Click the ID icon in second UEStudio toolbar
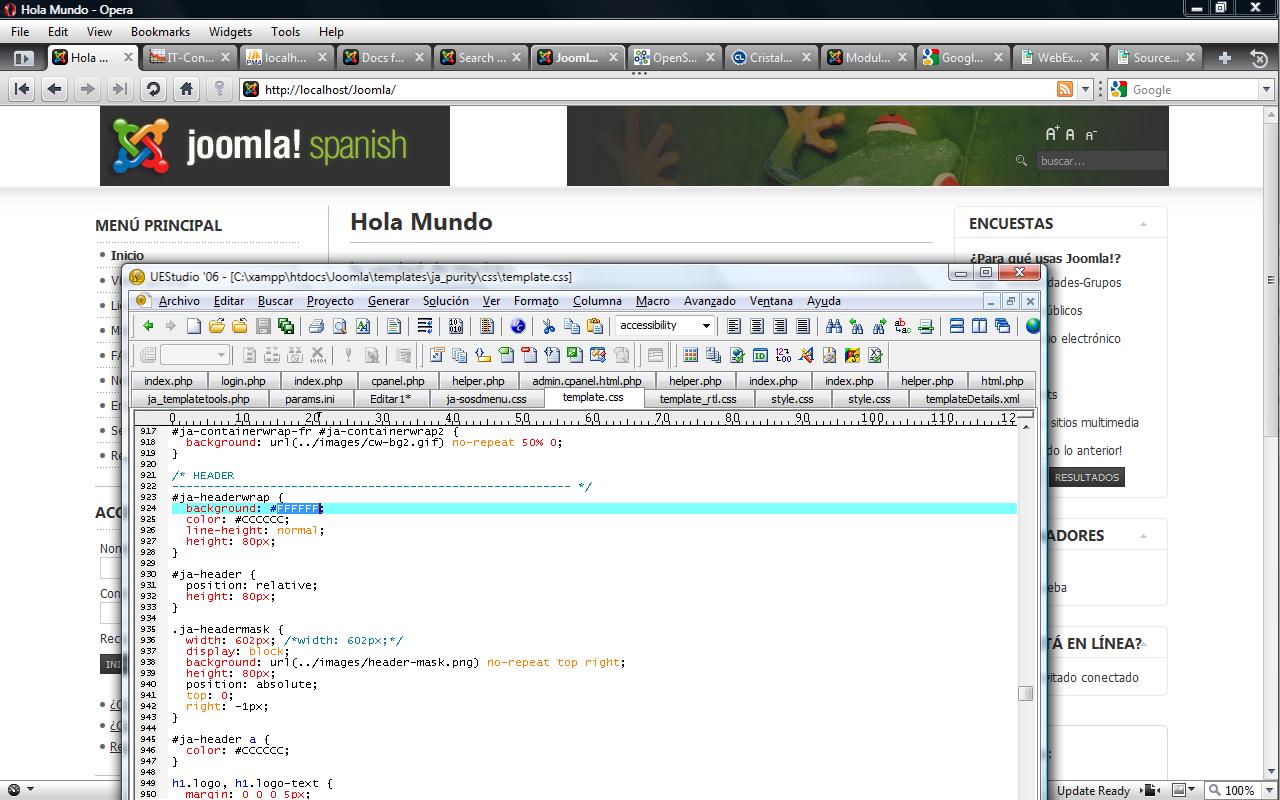 point(760,355)
